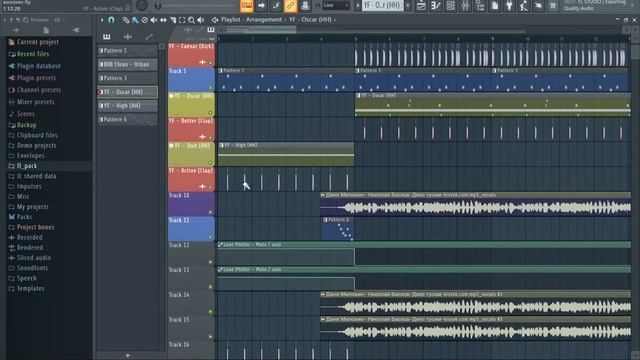Choose the Select marquee tool
Viewport: 640px width, 360px height.
point(182,20)
